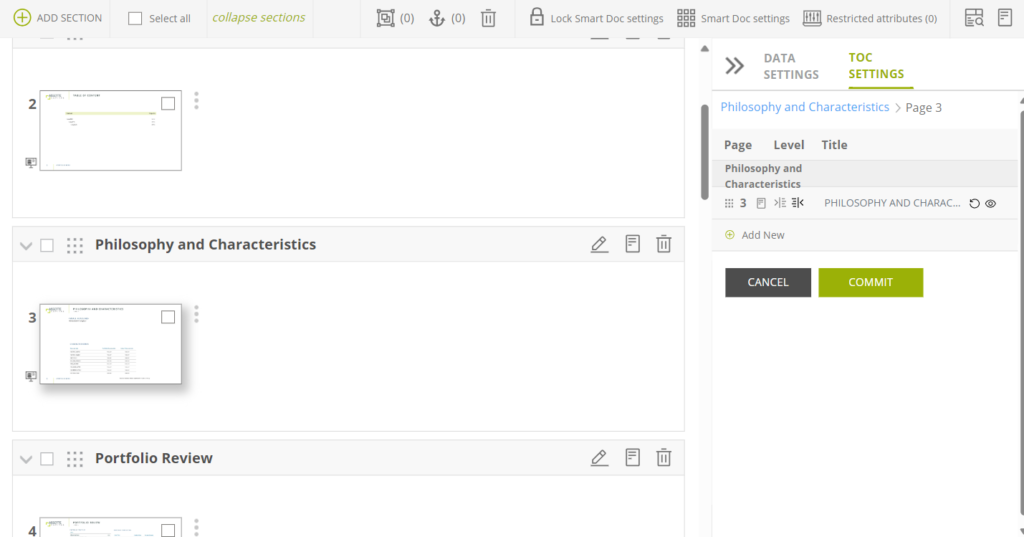Open three-dot menu for page 3
The width and height of the screenshot is (1024, 537).
pos(196,314)
